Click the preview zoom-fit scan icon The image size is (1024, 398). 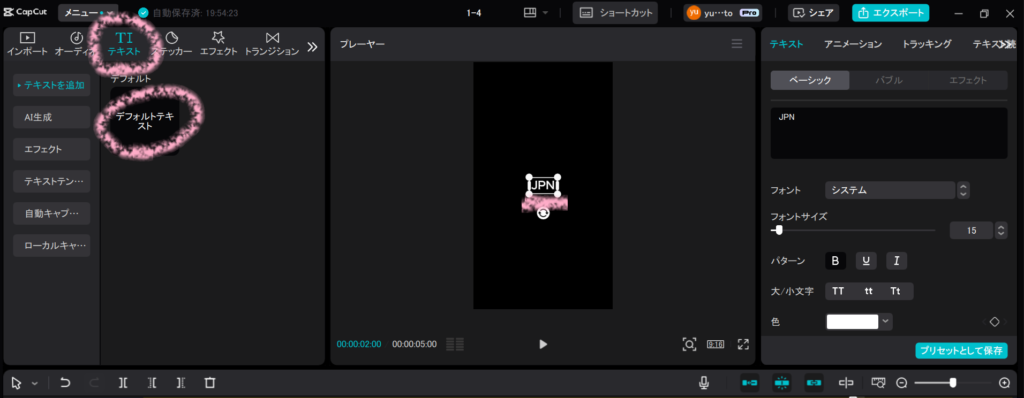(x=689, y=344)
